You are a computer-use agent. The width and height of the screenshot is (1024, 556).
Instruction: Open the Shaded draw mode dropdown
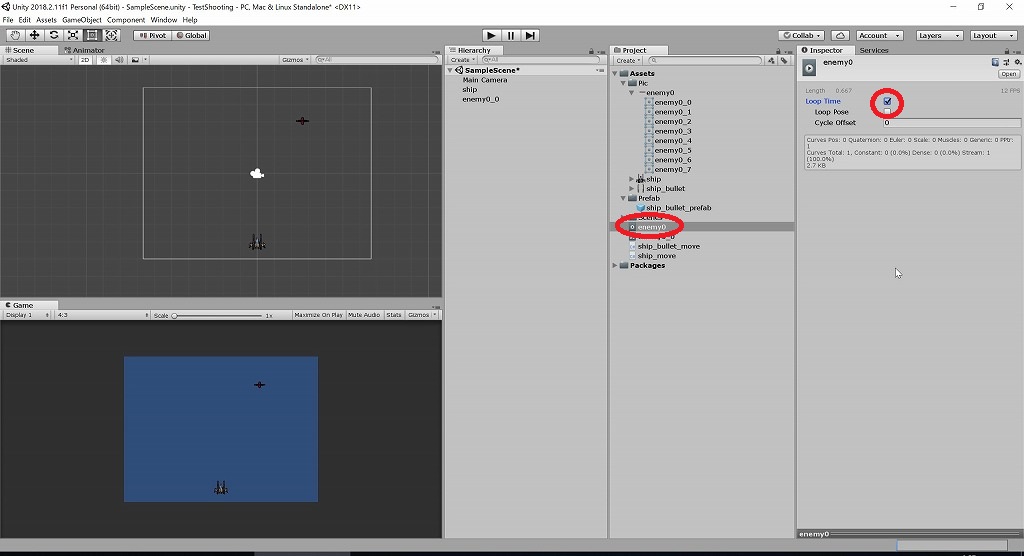click(x=38, y=59)
